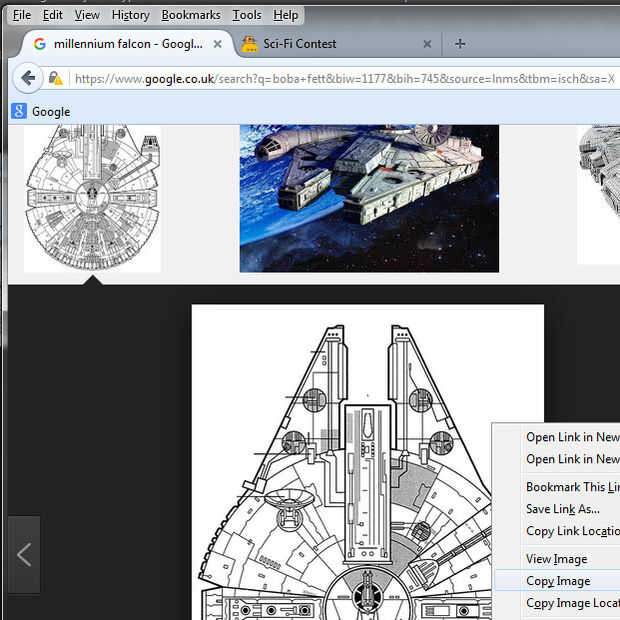Select the partially visible grey Falcon thumbnail
Image resolution: width=620 pixels, height=620 pixels.
coord(599,194)
